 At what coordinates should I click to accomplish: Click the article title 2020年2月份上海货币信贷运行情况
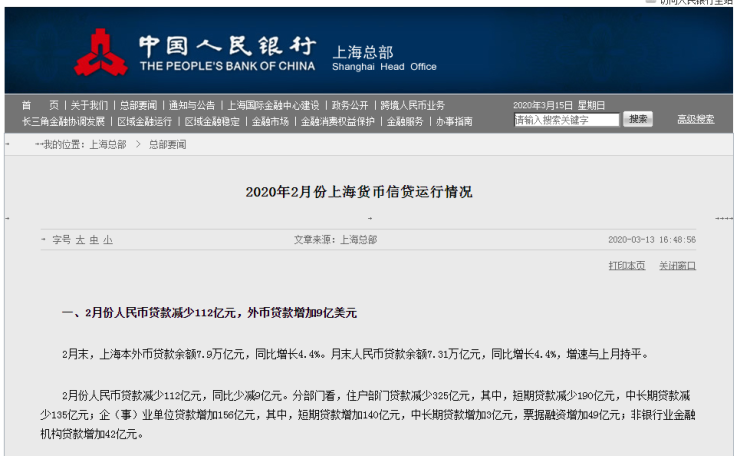coord(359,192)
